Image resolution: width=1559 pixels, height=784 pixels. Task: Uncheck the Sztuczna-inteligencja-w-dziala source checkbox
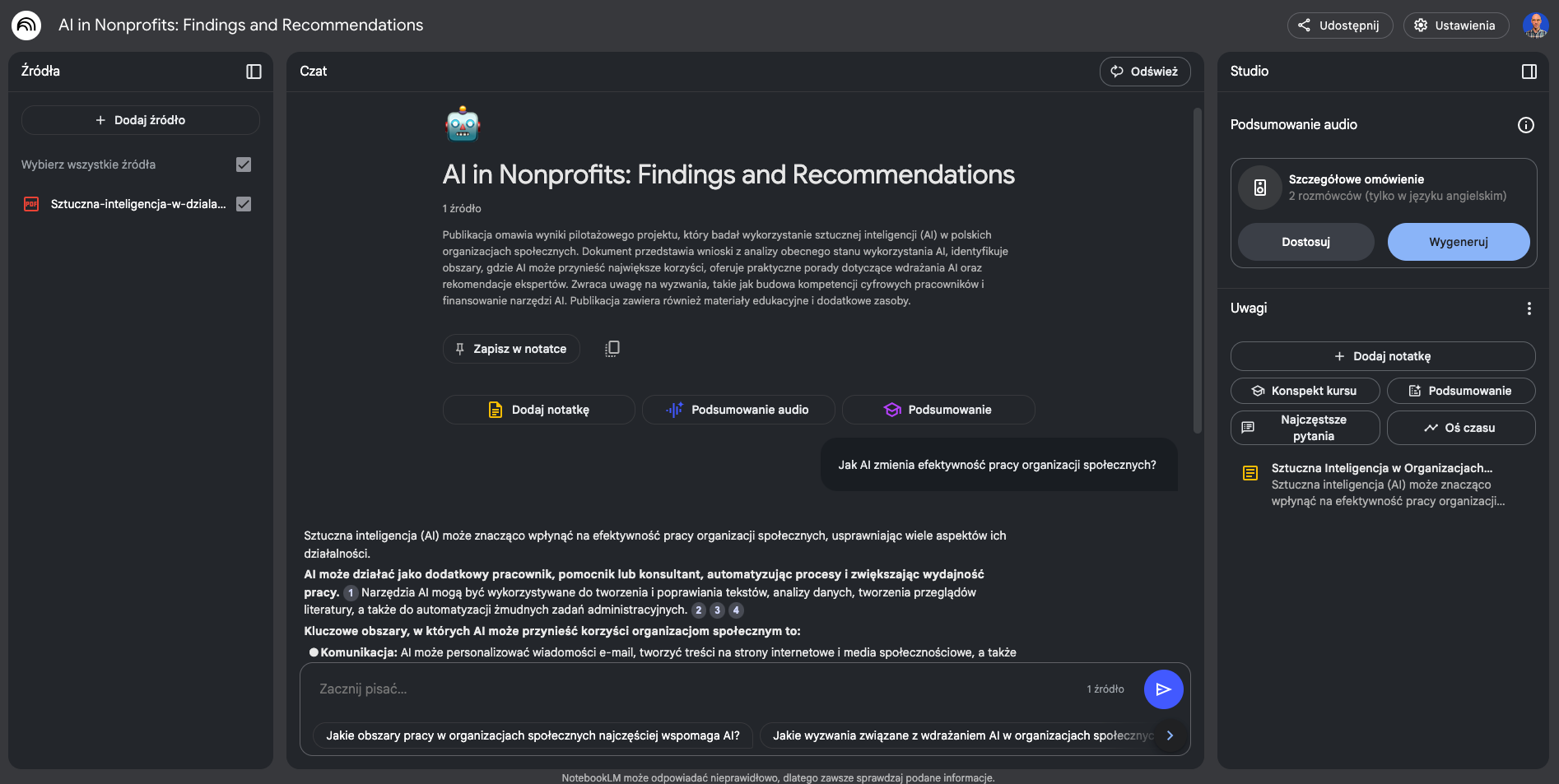(244, 204)
